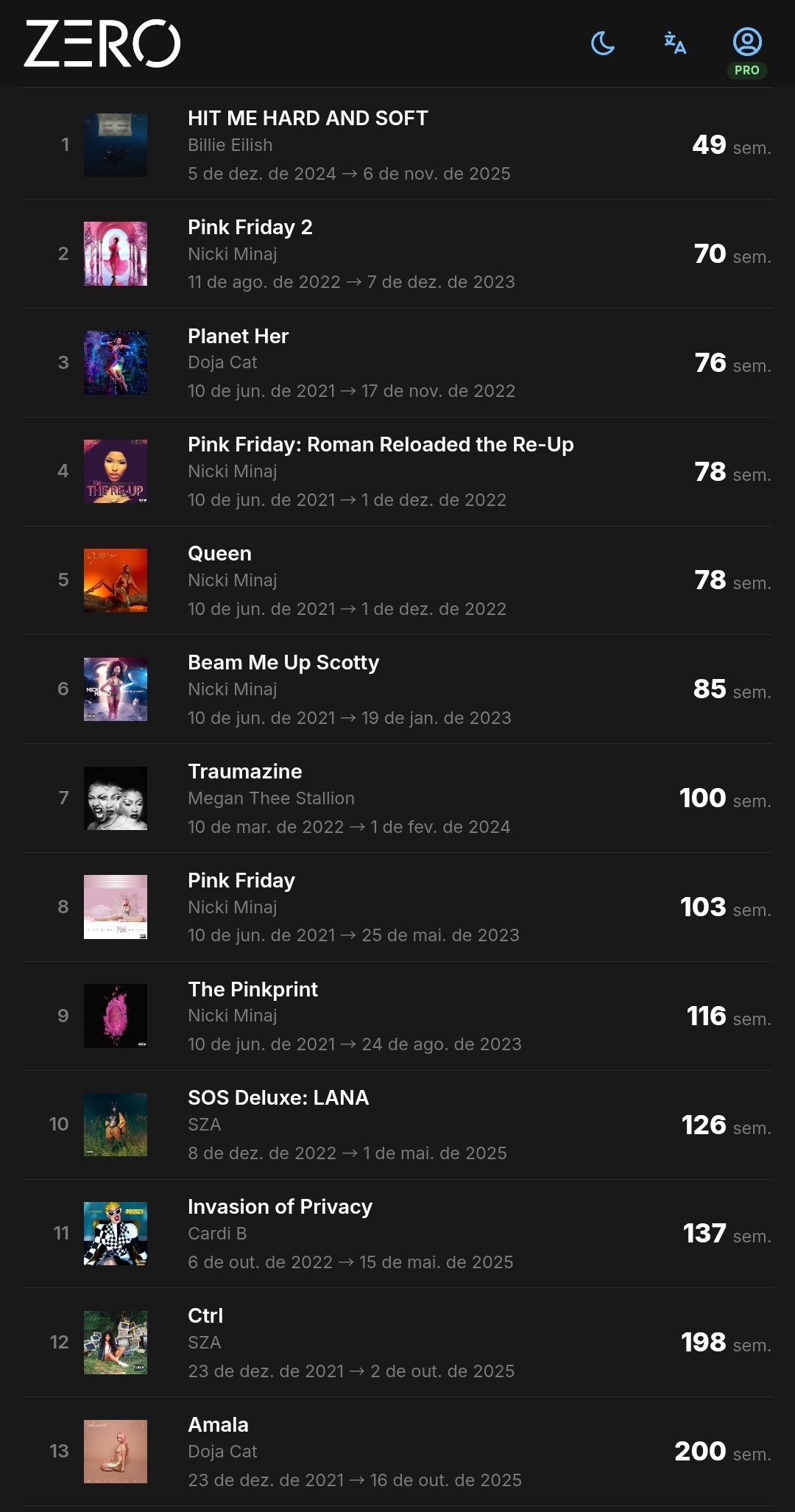Open the language translation menu icon
The image size is (795, 1512).
(674, 43)
